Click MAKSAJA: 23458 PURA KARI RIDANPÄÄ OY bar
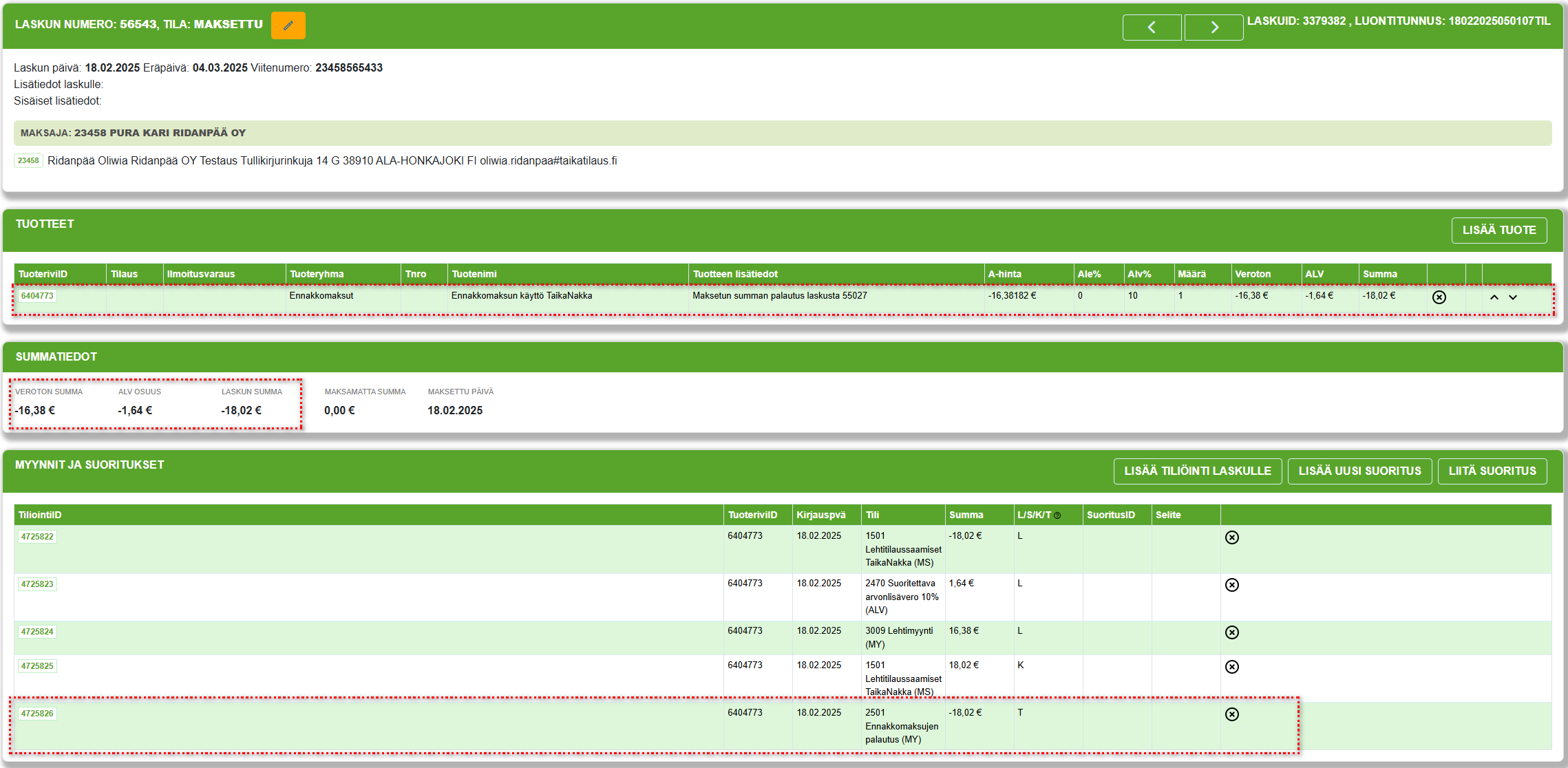 click(783, 133)
